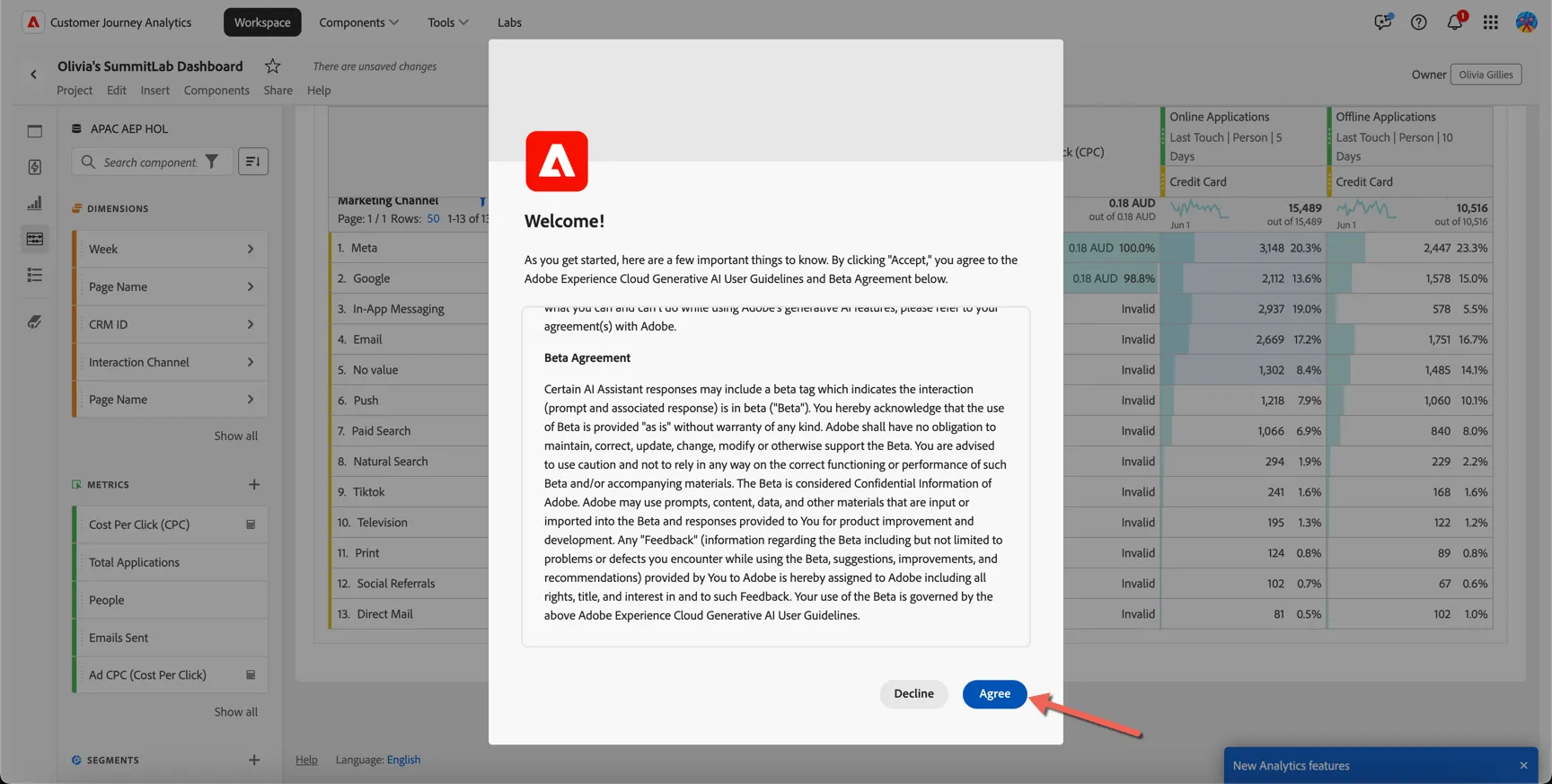Select the Components icon in left rail
The image size is (1552, 784).
(x=35, y=239)
